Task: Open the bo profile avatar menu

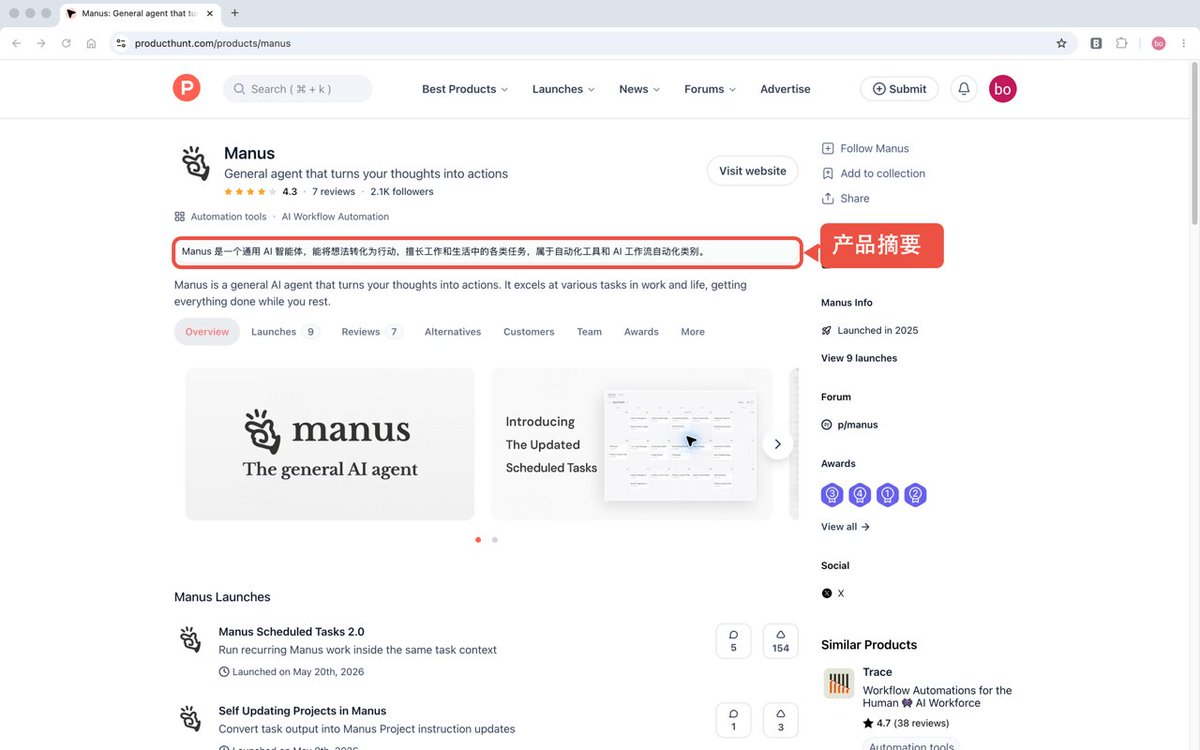Action: tap(1003, 89)
